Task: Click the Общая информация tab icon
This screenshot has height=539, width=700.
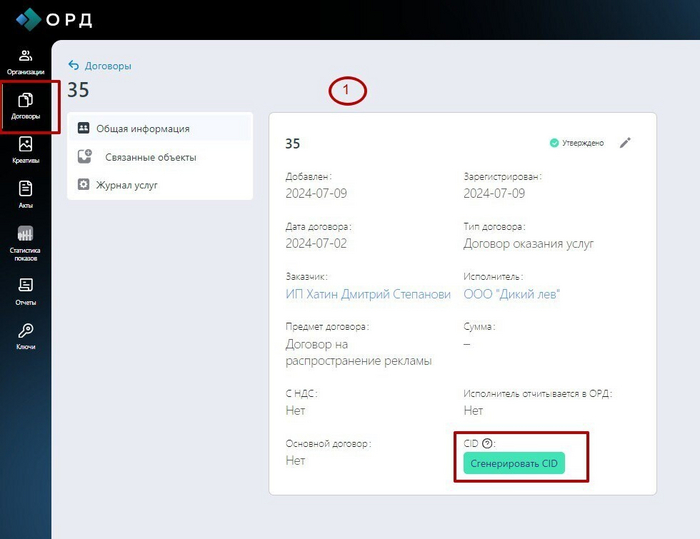Action: pos(83,128)
